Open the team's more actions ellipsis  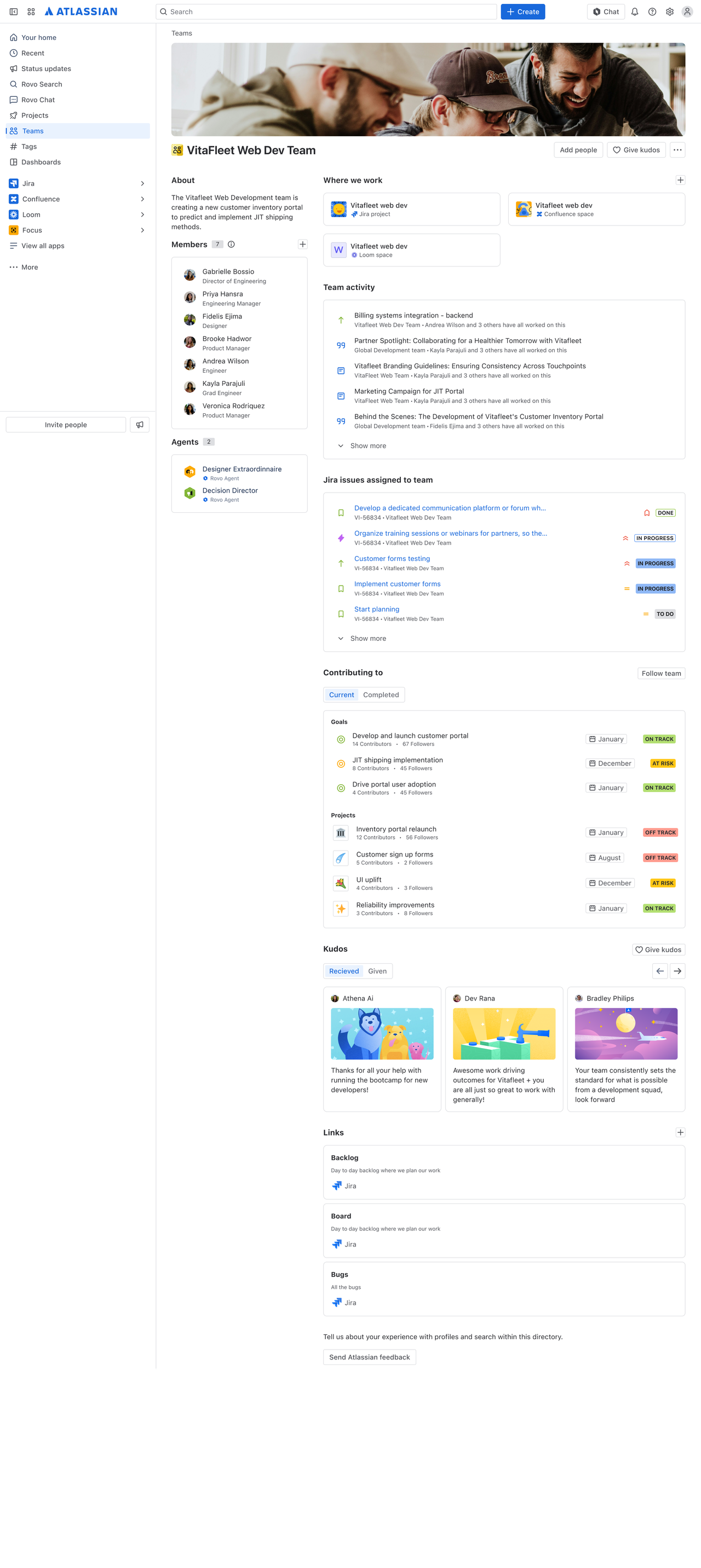[677, 150]
